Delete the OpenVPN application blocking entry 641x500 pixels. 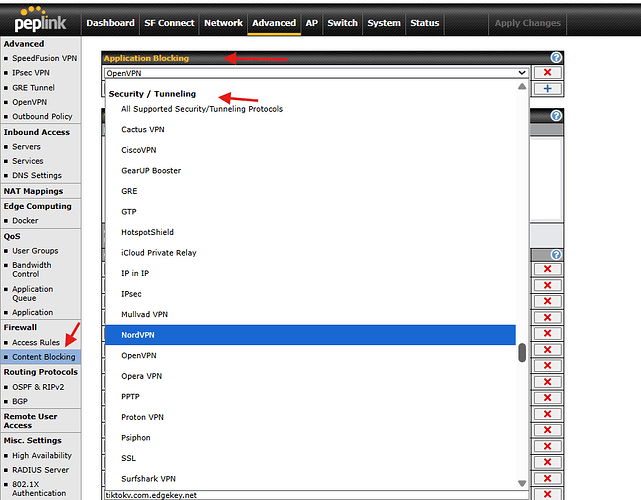(x=547, y=73)
